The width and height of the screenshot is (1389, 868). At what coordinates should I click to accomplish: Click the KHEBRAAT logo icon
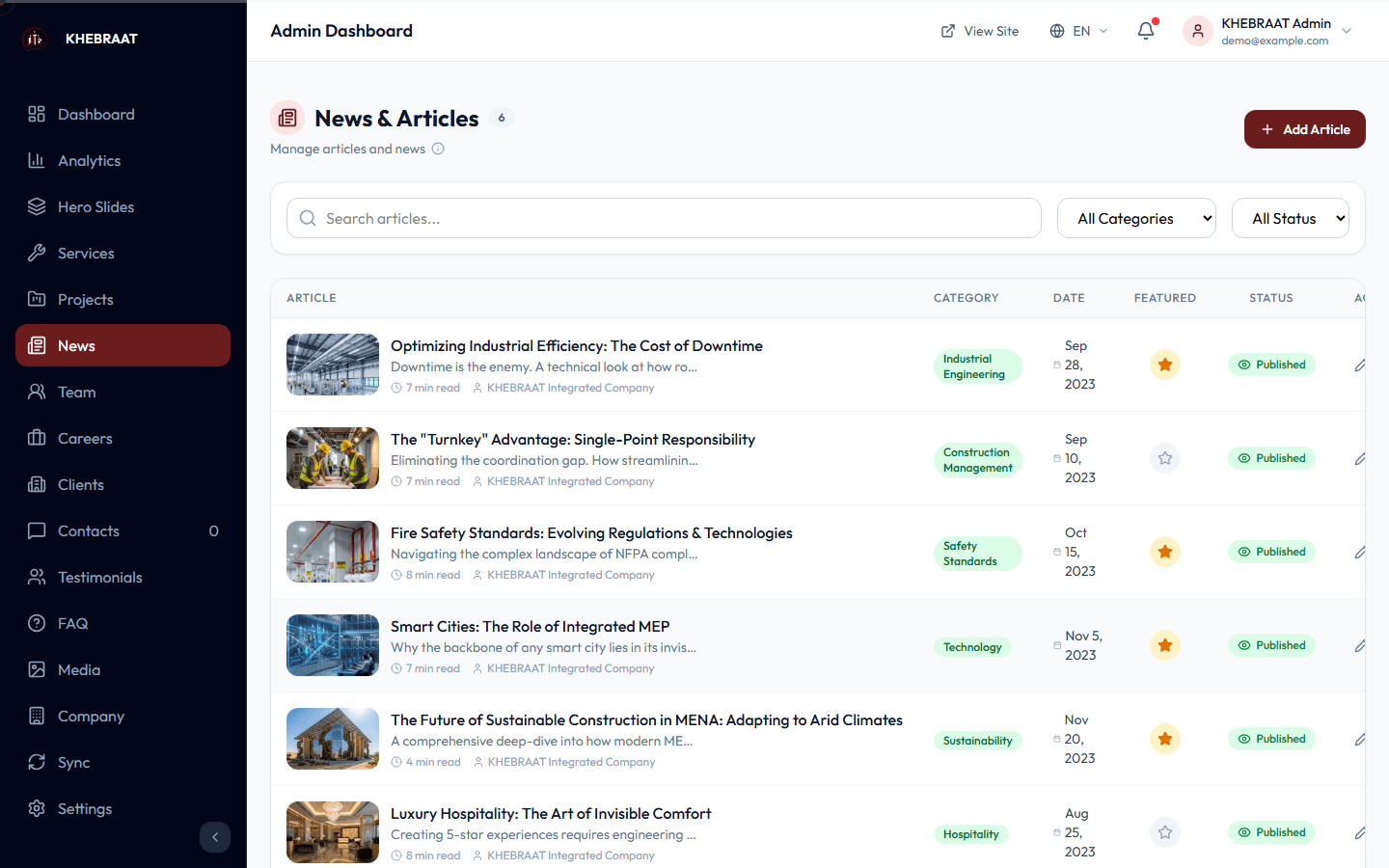[35, 39]
